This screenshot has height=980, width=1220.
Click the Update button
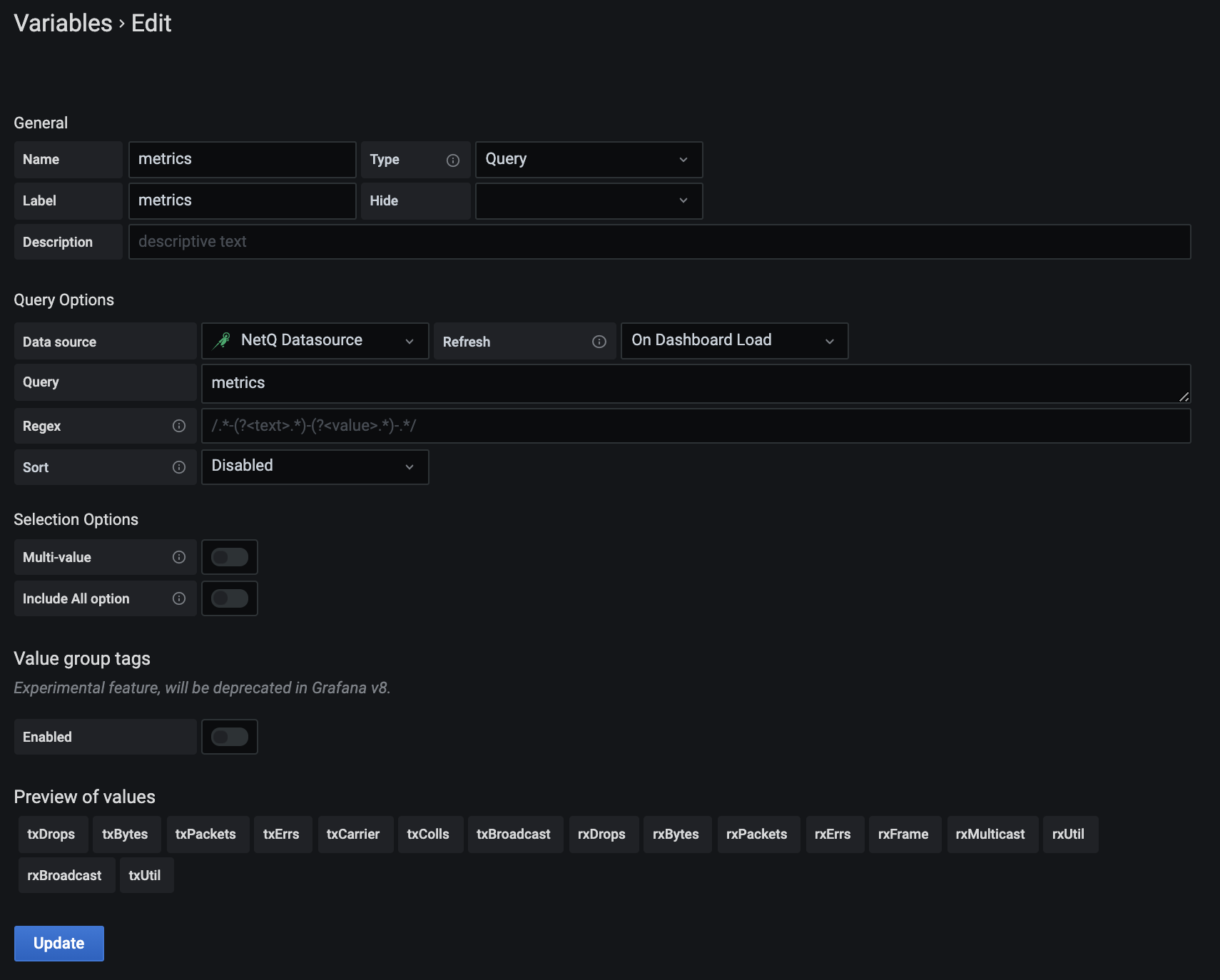click(59, 943)
